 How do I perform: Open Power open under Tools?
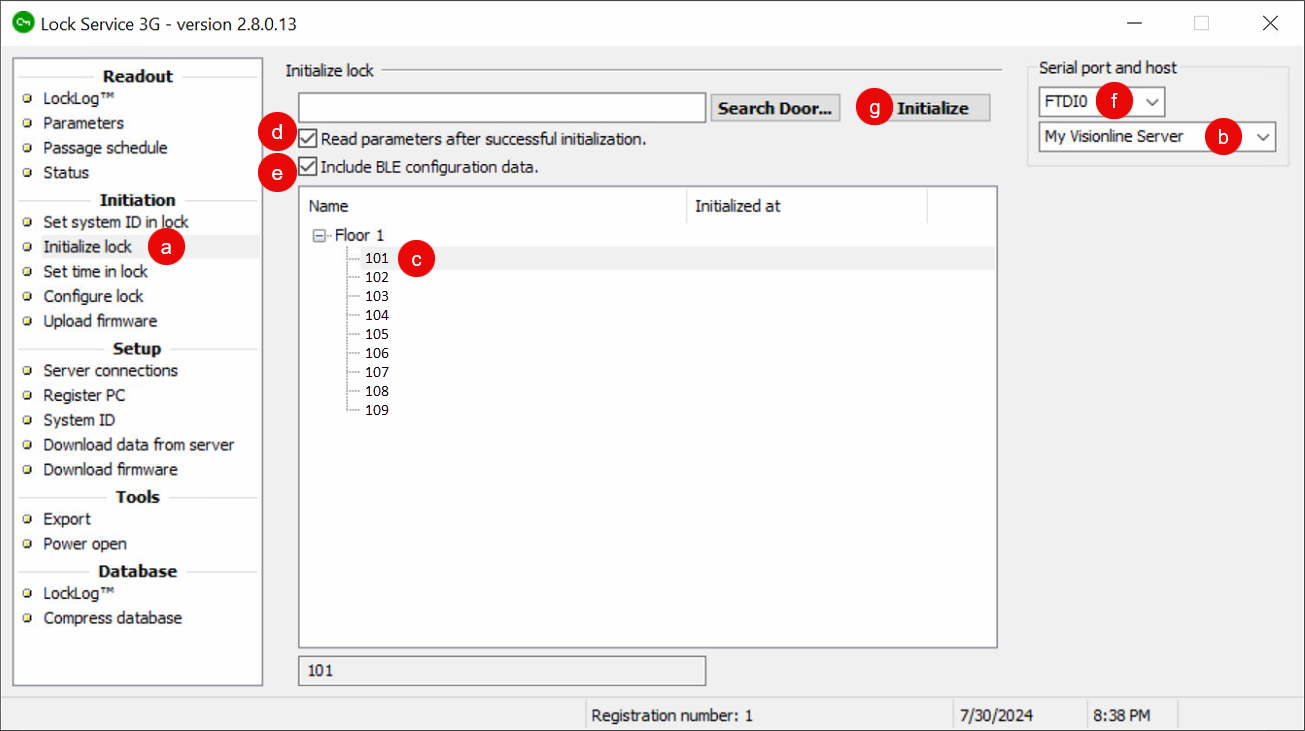point(85,544)
